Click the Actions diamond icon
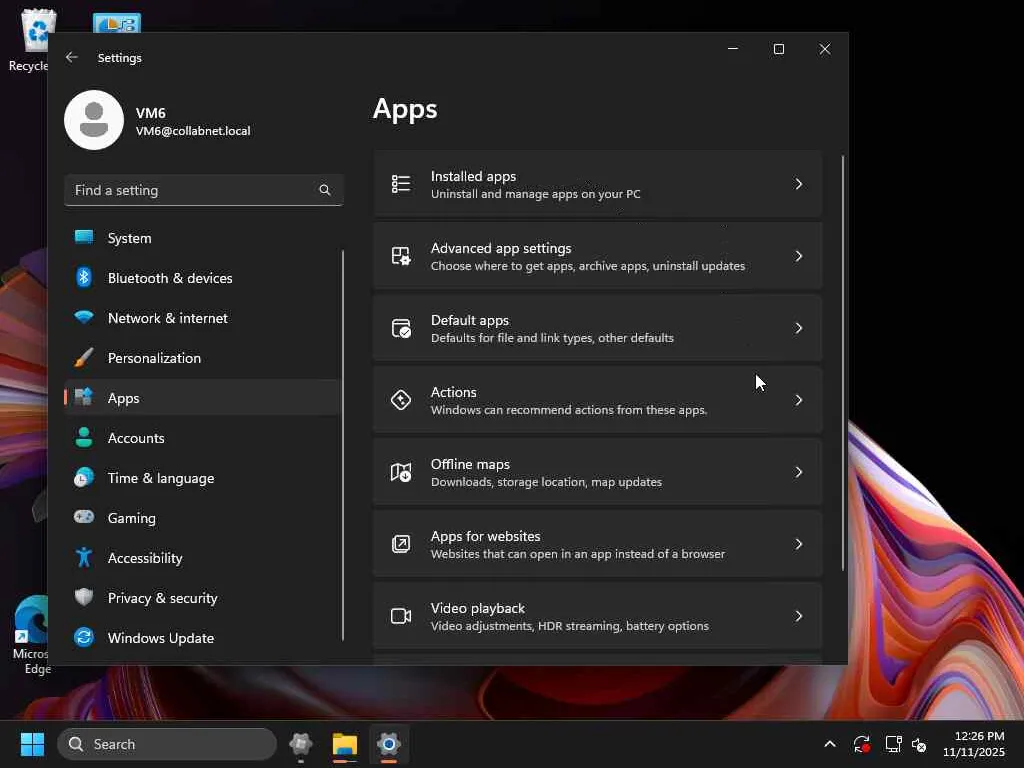 pos(401,400)
